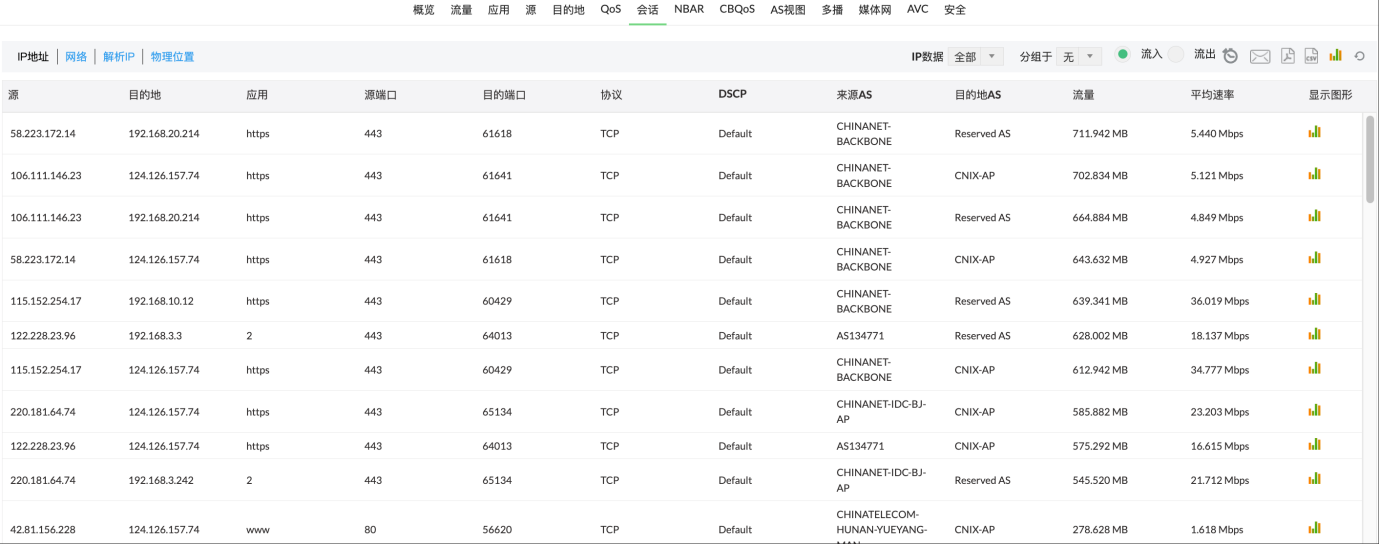This screenshot has width=1379, height=544.
Task: Export the table as CSV
Action: click(x=1311, y=56)
